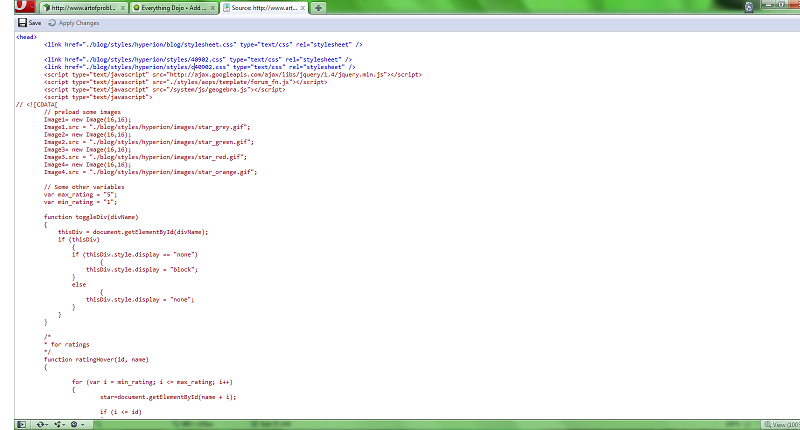Click the "// <![CDATA[" line

tap(37, 105)
